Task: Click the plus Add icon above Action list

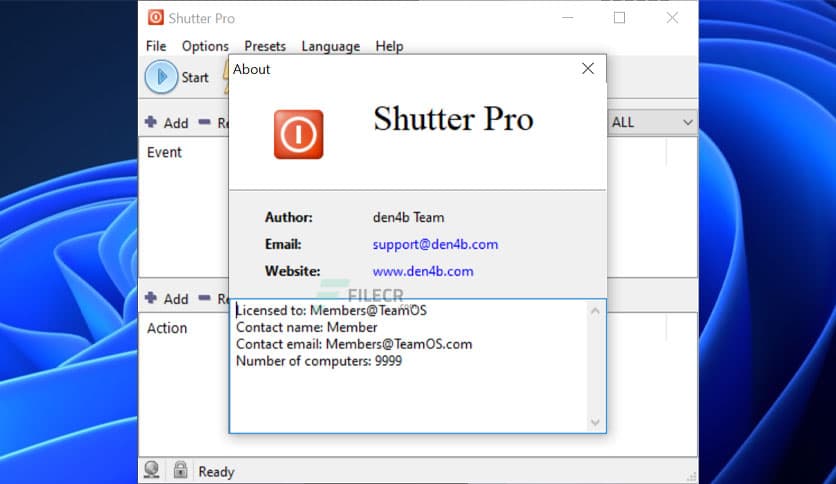Action: (x=151, y=298)
